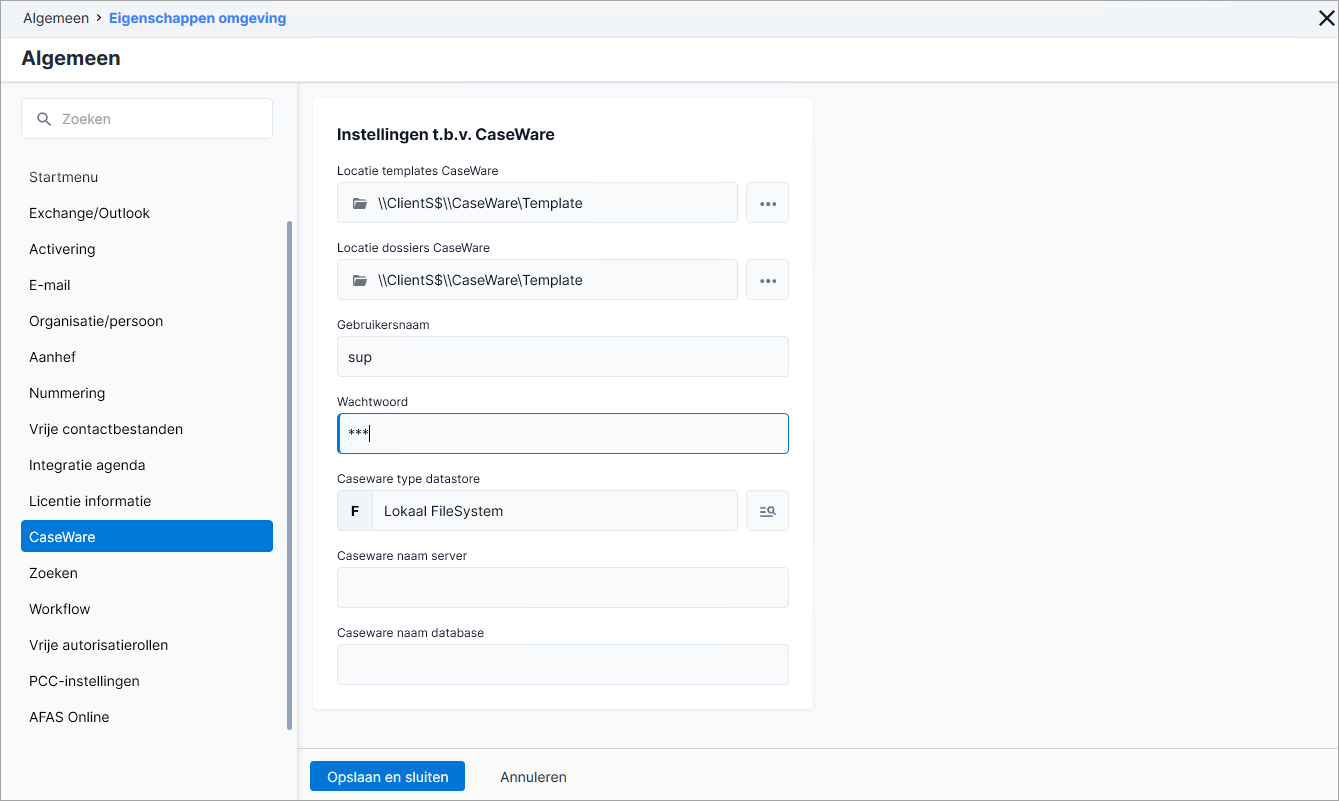The image size is (1339, 801).
Task: Click Opslaan en sluiten button
Action: 387,777
